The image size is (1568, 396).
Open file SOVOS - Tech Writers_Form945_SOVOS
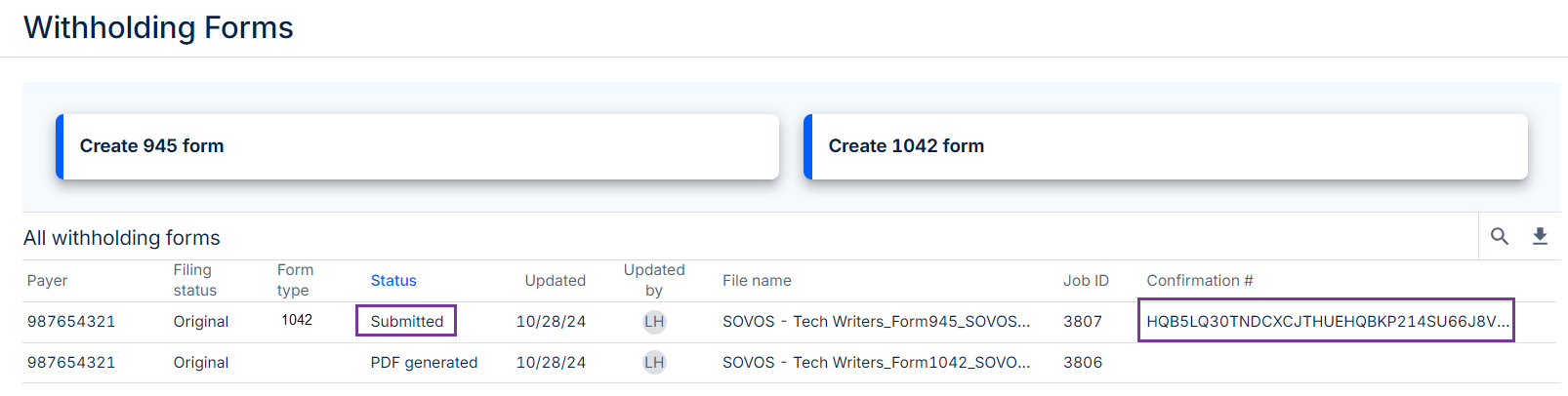coord(876,322)
